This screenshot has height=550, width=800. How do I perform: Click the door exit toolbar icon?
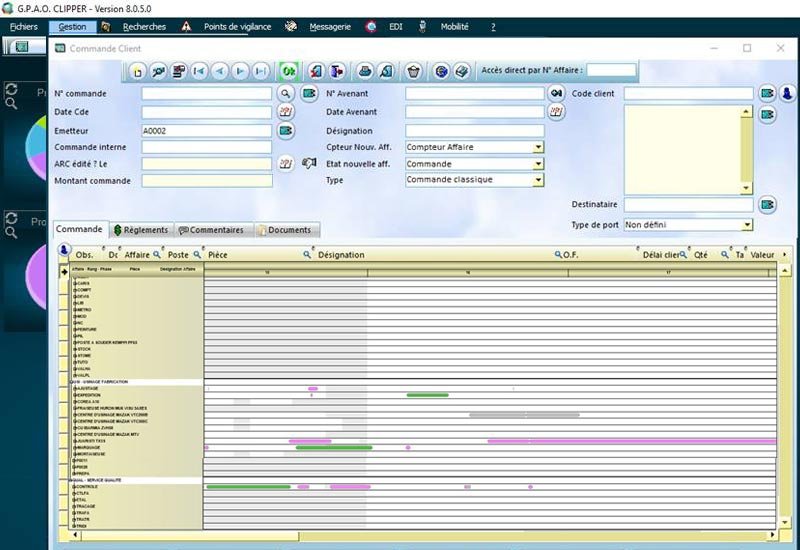337,71
